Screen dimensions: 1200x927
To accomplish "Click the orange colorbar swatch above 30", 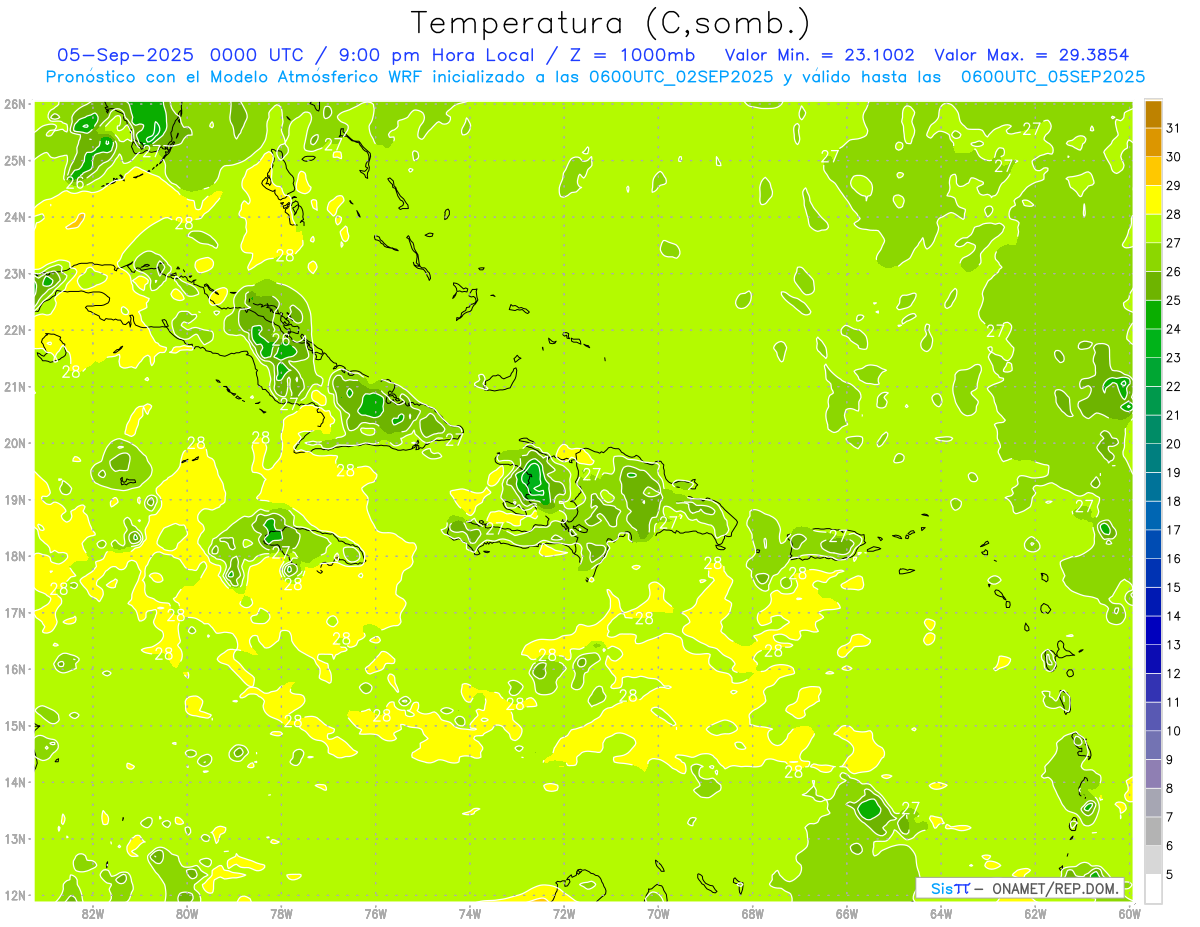I will click(1153, 142).
